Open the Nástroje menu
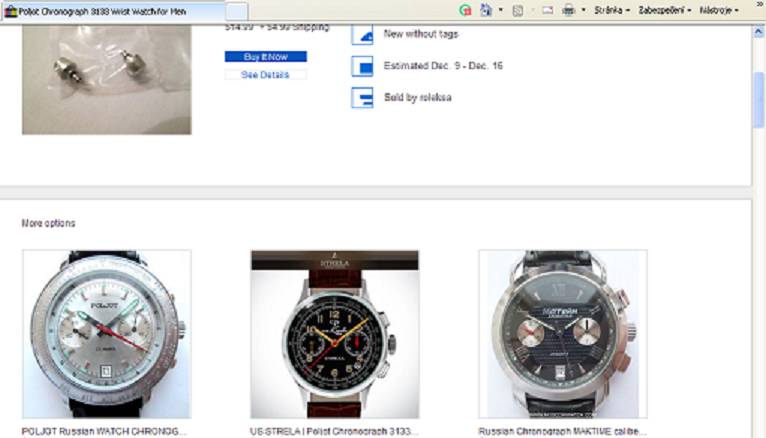The width and height of the screenshot is (766, 438). click(x=719, y=10)
